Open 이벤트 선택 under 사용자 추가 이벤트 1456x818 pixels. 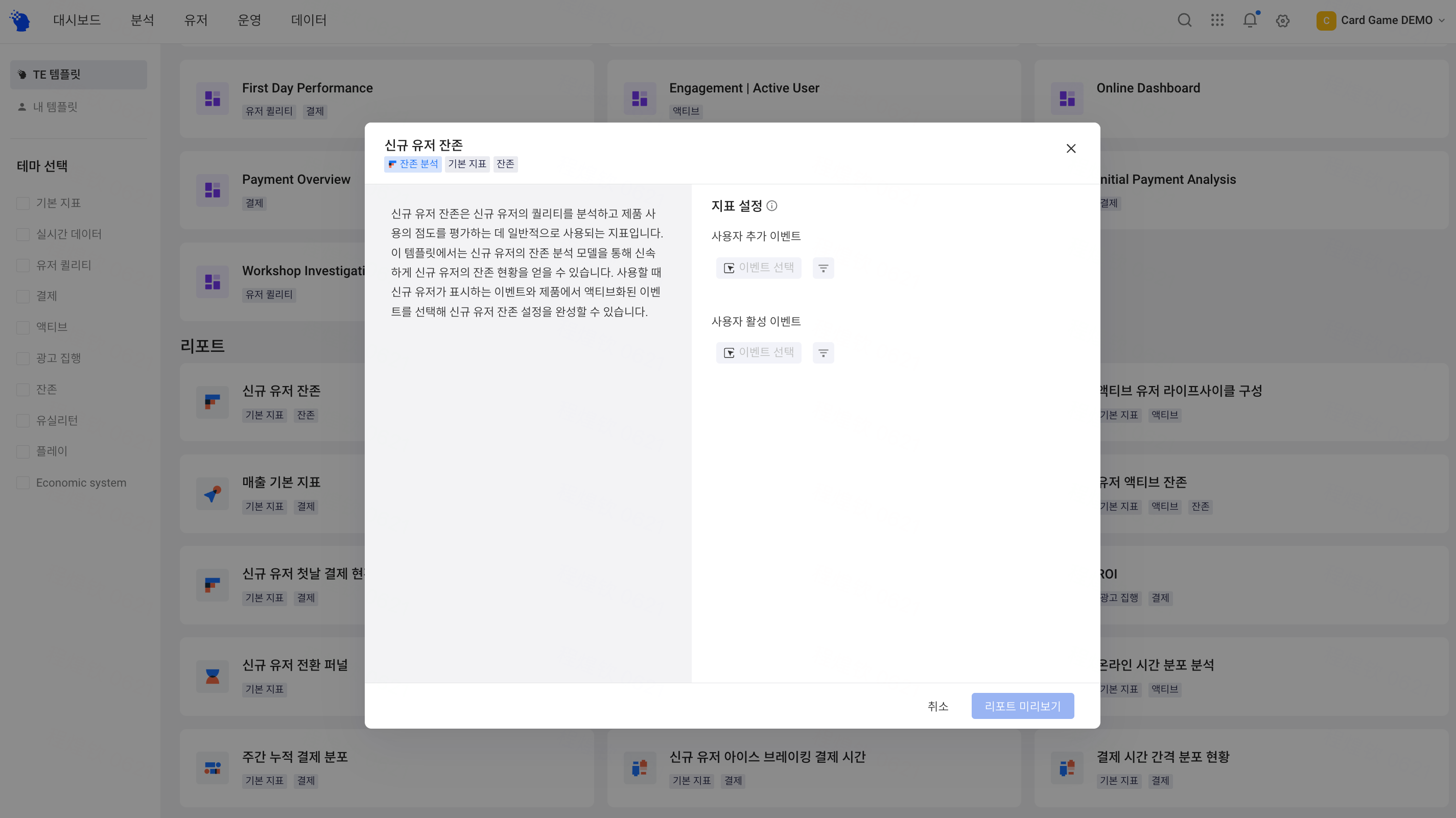click(x=759, y=268)
